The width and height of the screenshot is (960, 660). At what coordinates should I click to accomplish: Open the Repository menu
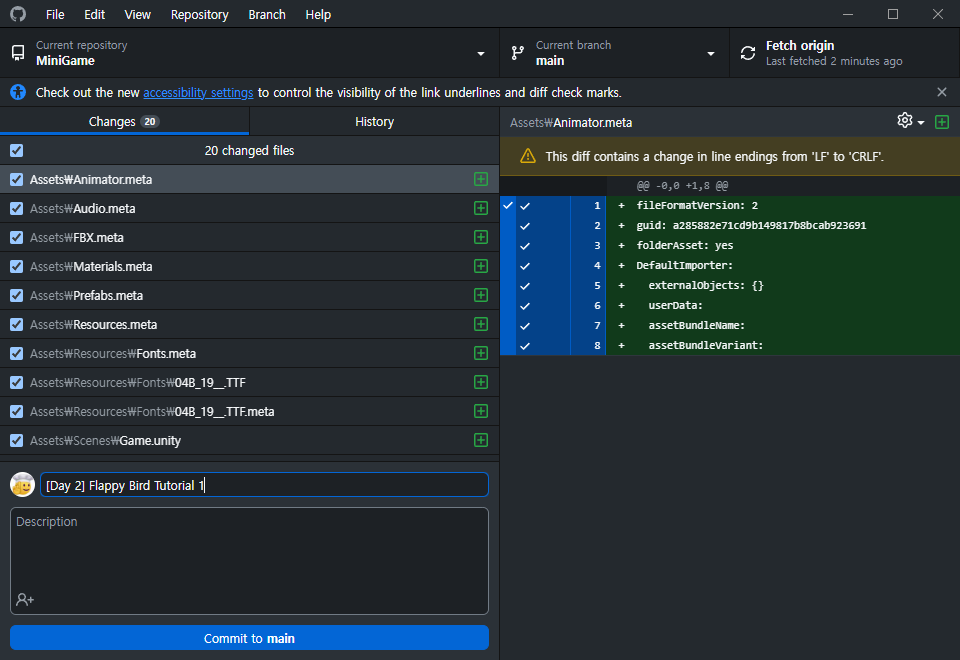200,14
